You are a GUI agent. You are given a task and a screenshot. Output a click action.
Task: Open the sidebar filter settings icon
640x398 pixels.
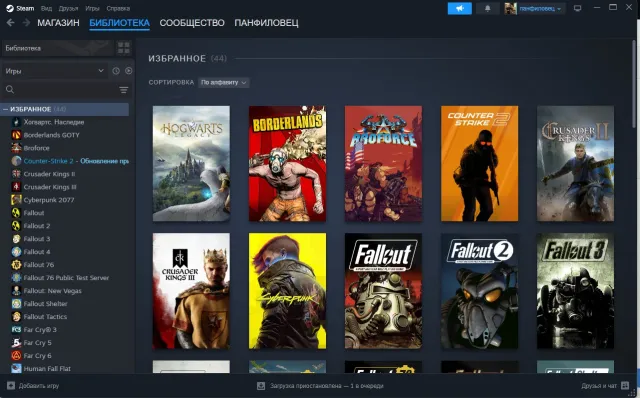click(124, 90)
